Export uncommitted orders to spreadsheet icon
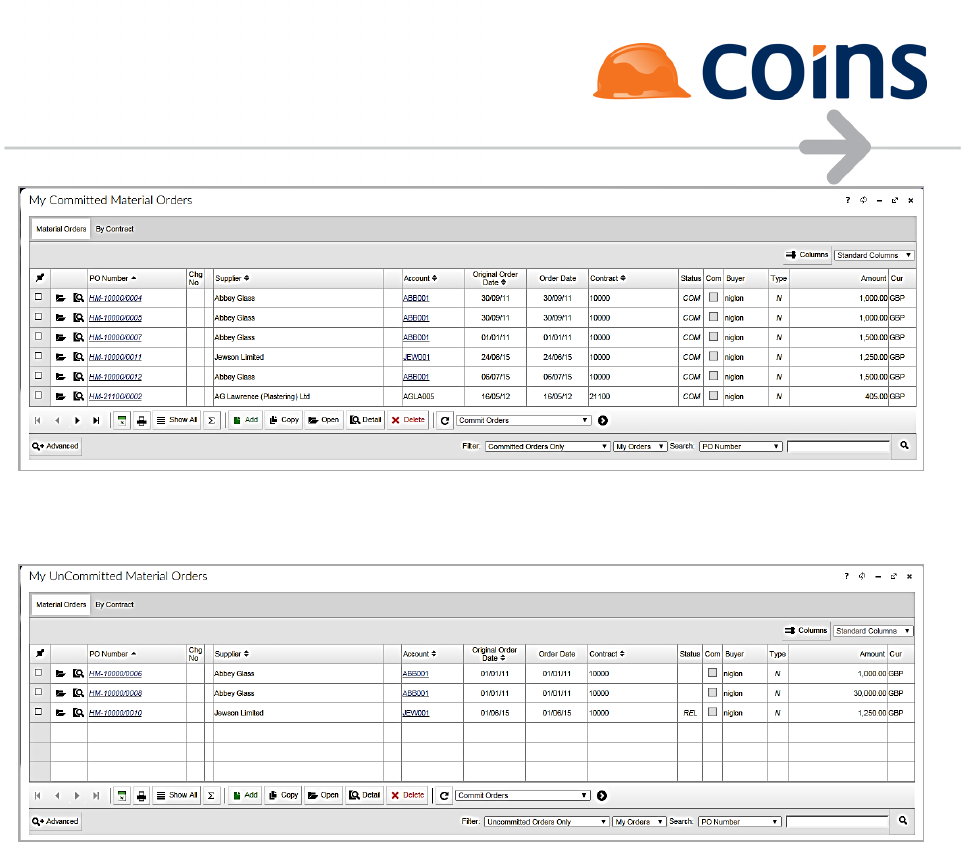 [122, 796]
